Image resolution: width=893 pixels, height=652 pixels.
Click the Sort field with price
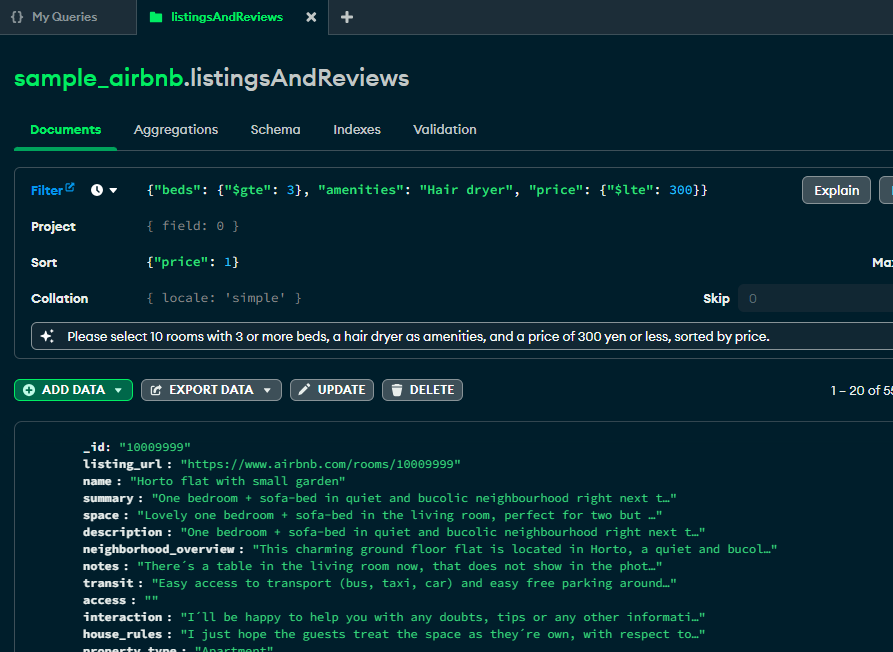tap(192, 262)
